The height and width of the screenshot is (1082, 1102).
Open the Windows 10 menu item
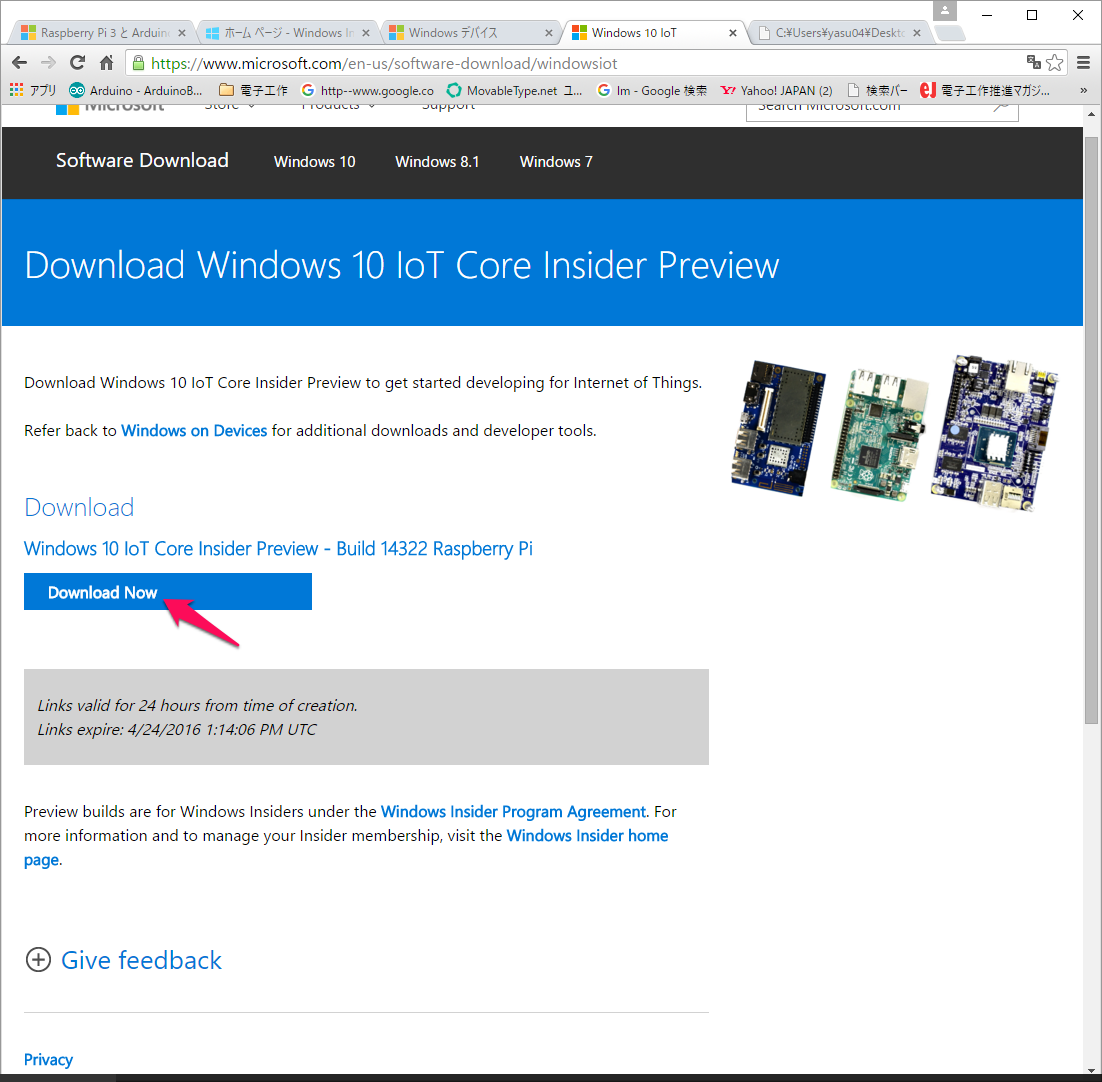pos(314,162)
